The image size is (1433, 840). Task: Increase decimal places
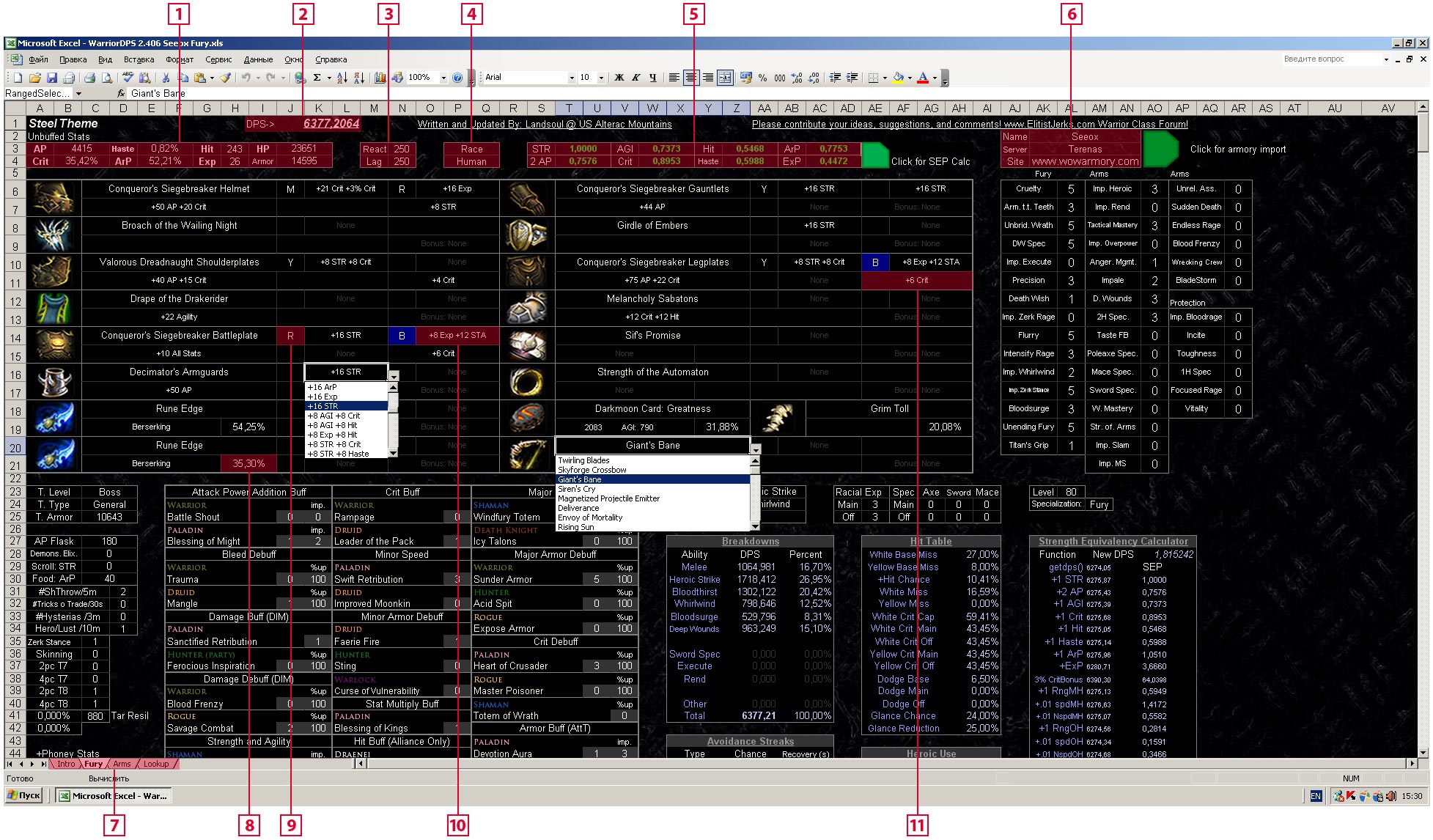click(x=797, y=78)
